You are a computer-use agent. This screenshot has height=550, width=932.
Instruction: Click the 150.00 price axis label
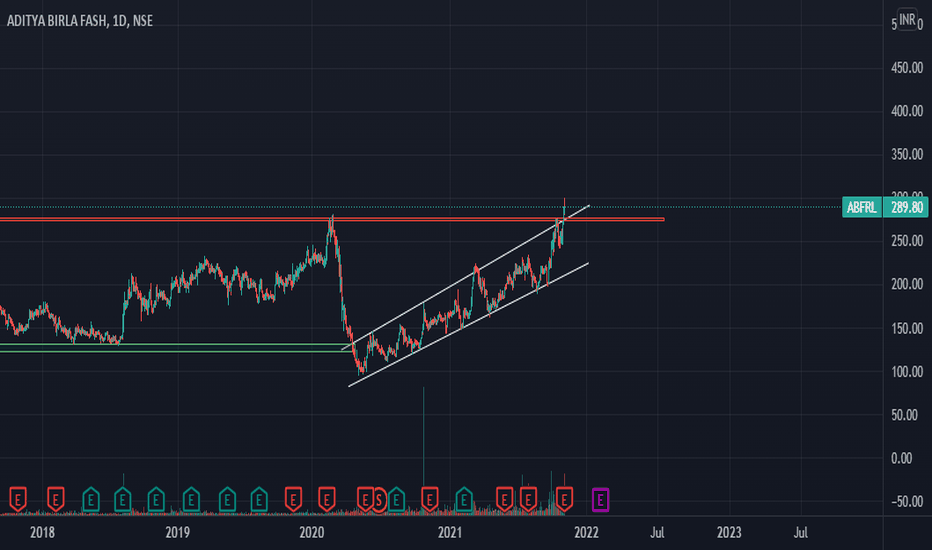pyautogui.click(x=907, y=328)
